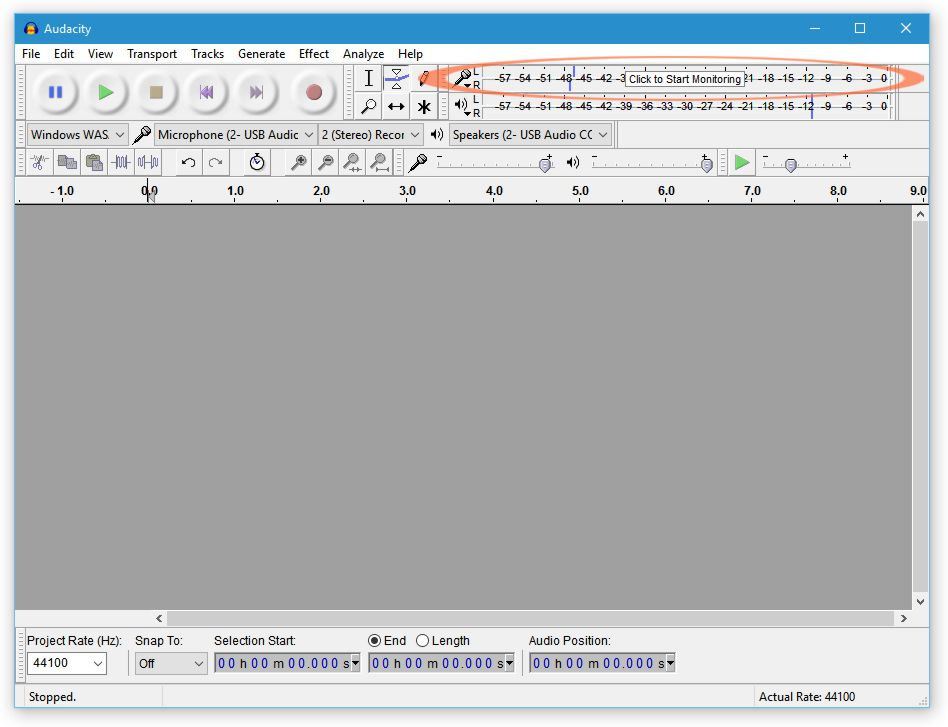948x727 pixels.
Task: Undo the last action
Action: (188, 162)
